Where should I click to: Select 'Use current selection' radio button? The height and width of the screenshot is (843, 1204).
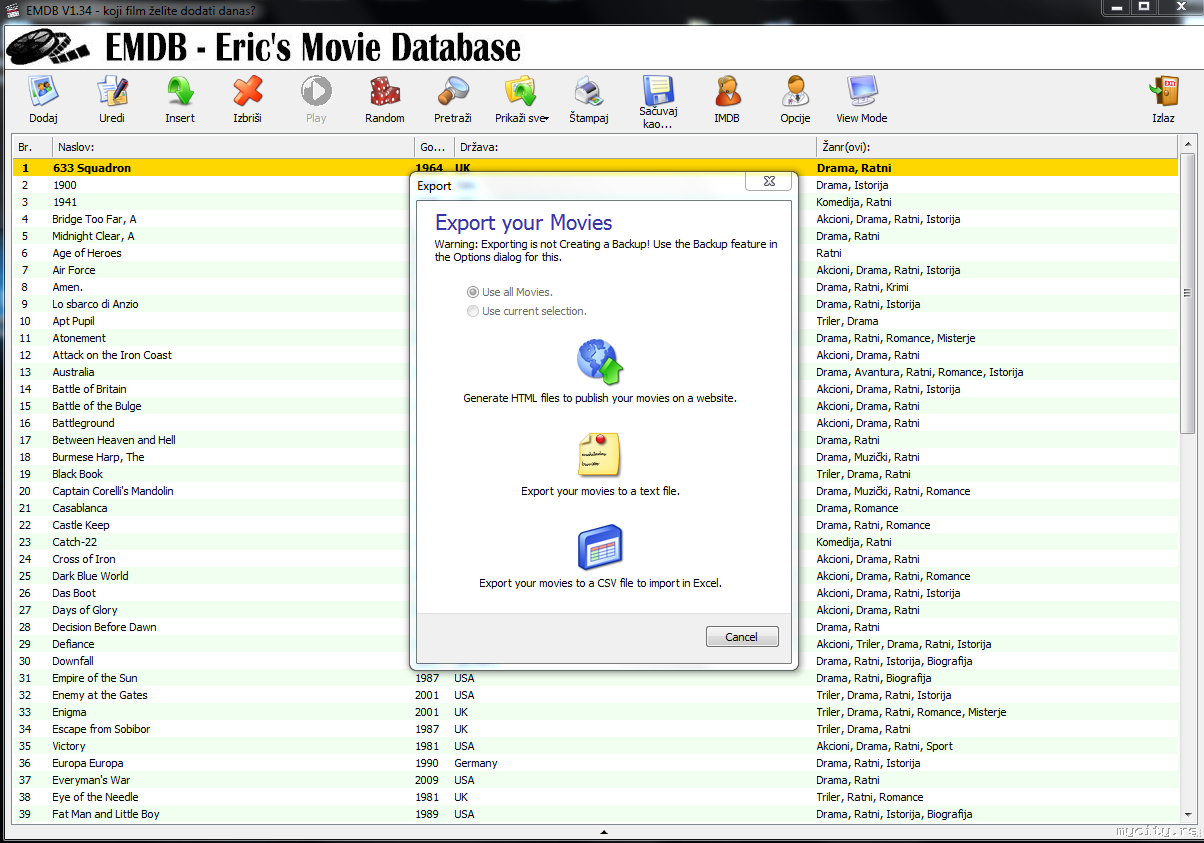click(x=473, y=311)
